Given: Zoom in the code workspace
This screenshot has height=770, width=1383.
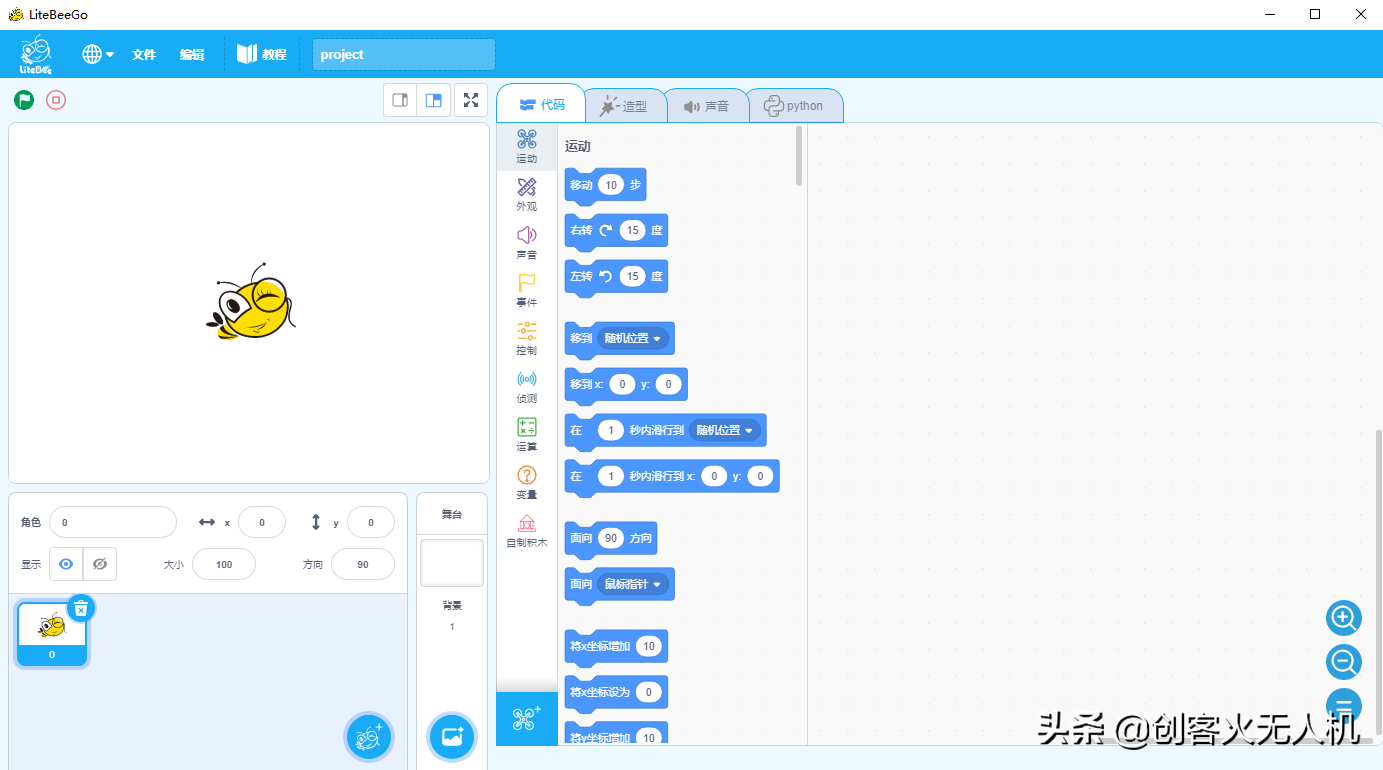Looking at the screenshot, I should pos(1343,618).
